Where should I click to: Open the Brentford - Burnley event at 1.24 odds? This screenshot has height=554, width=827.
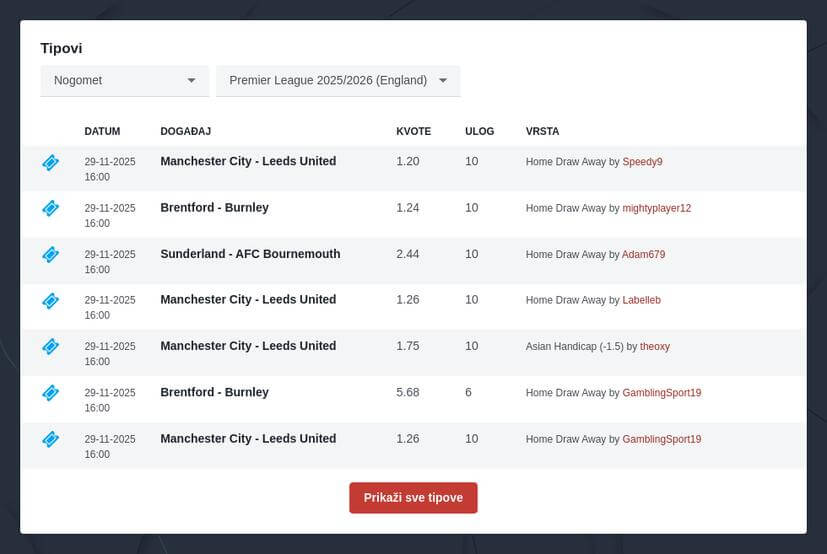[214, 208]
